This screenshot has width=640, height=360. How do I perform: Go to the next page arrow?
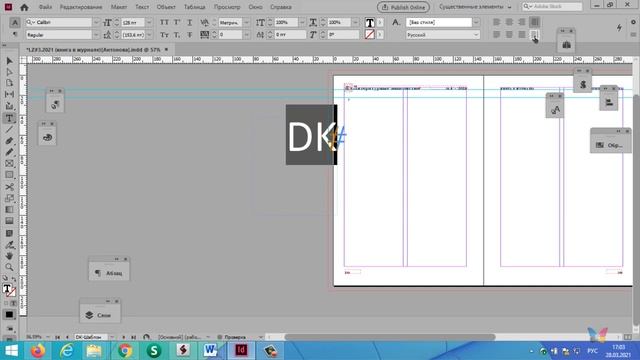(x=123, y=337)
